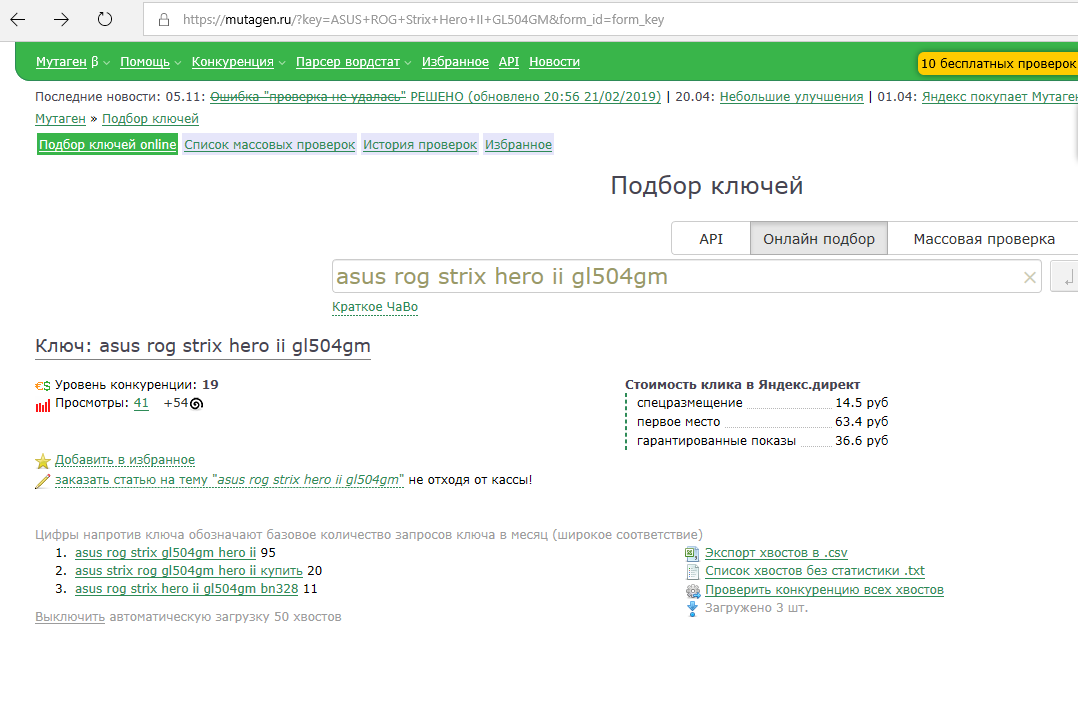Click Список хвостов без статистики .txt link
This screenshot has width=1078, height=703.
coord(815,570)
